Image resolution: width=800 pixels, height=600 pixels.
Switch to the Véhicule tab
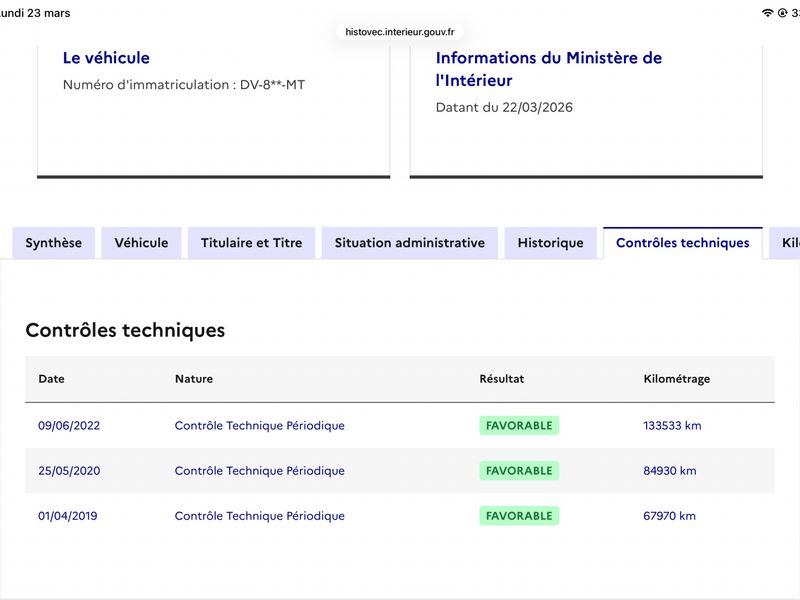[x=141, y=243]
